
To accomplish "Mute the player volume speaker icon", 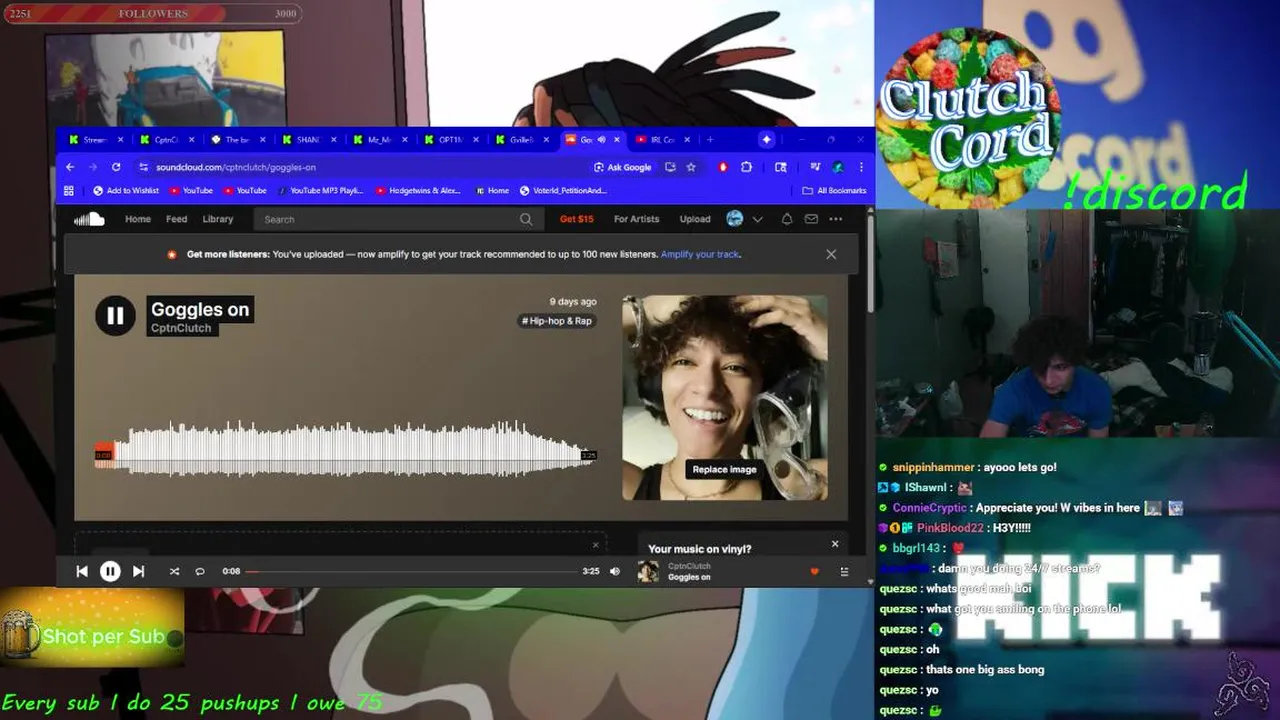I will (x=615, y=571).
